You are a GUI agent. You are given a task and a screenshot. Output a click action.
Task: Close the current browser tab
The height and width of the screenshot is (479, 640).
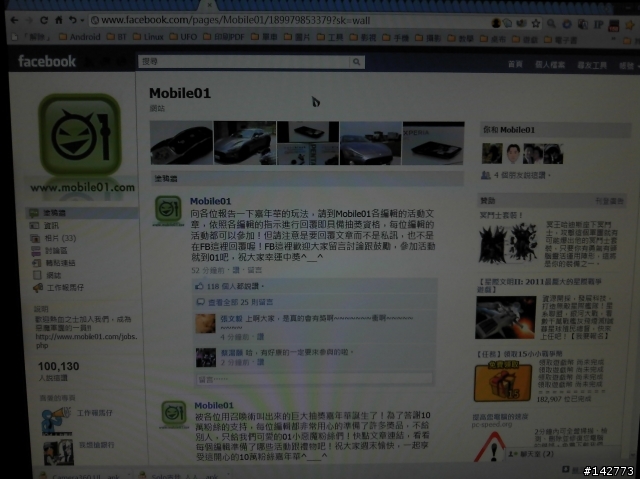coord(209,4)
